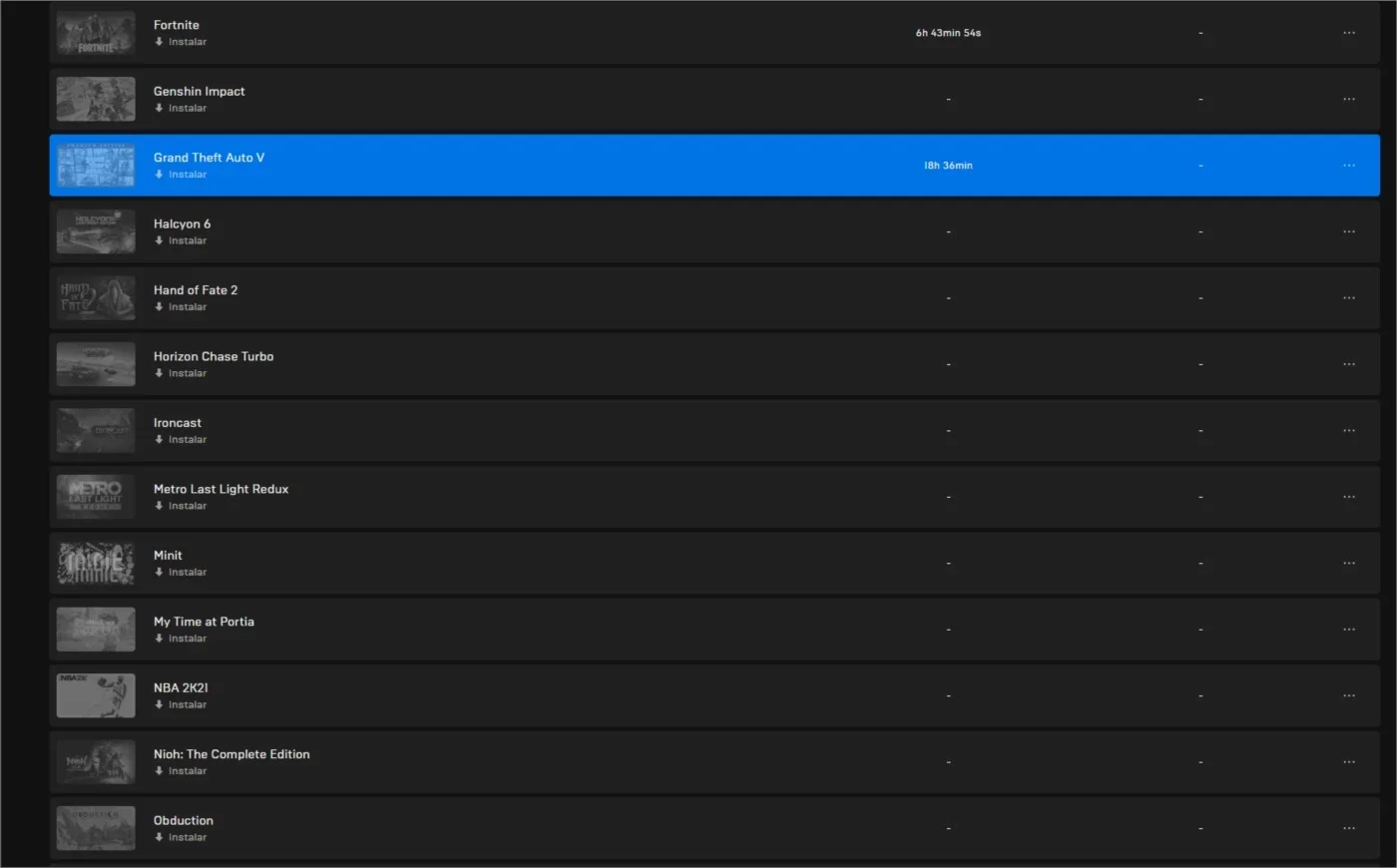Select the Halcyon 6 cover thumbnail
The image size is (1397, 868).
pyautogui.click(x=96, y=231)
